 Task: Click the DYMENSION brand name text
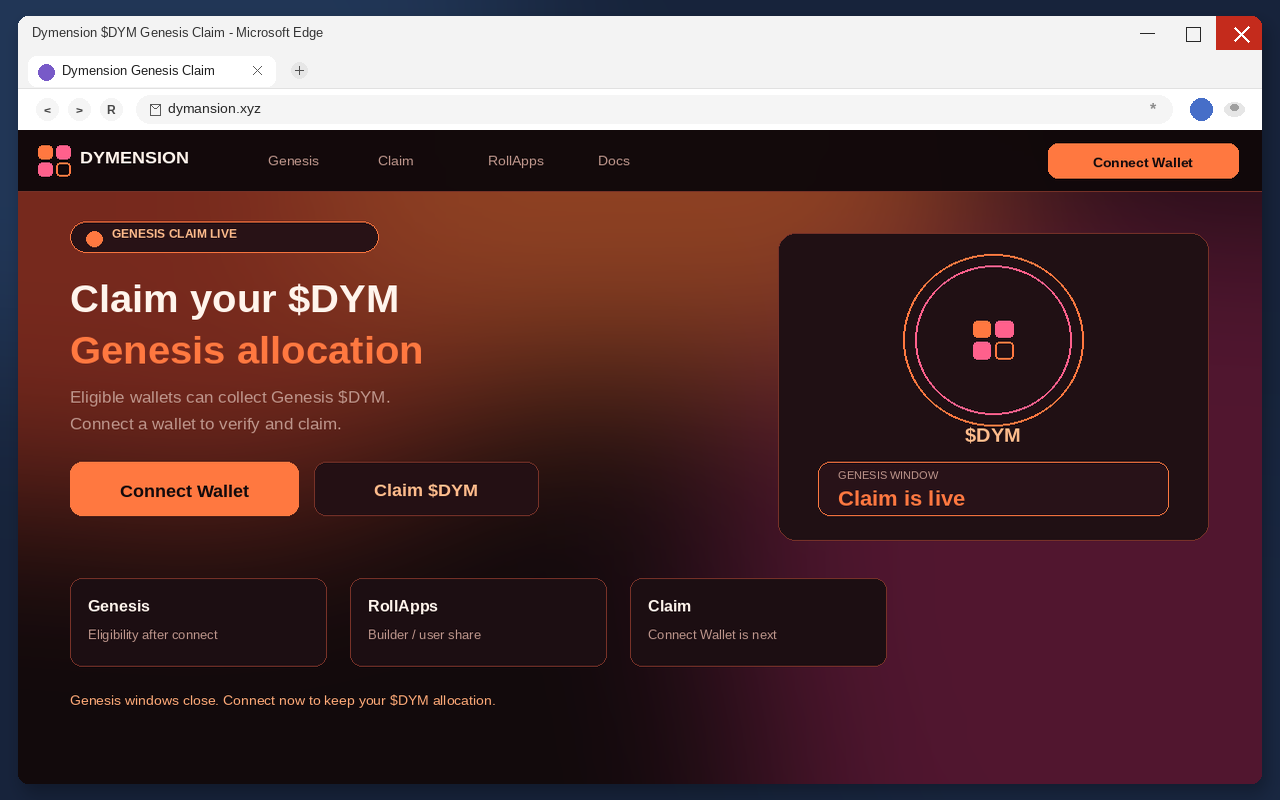coord(134,158)
